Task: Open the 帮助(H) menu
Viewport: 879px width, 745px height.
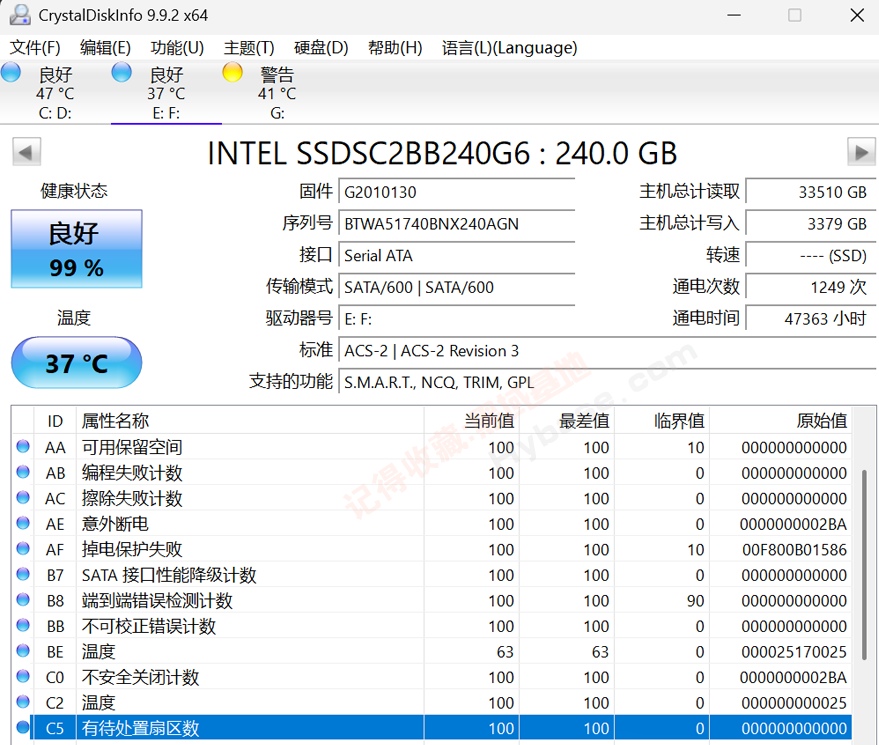Action: pyautogui.click(x=395, y=48)
